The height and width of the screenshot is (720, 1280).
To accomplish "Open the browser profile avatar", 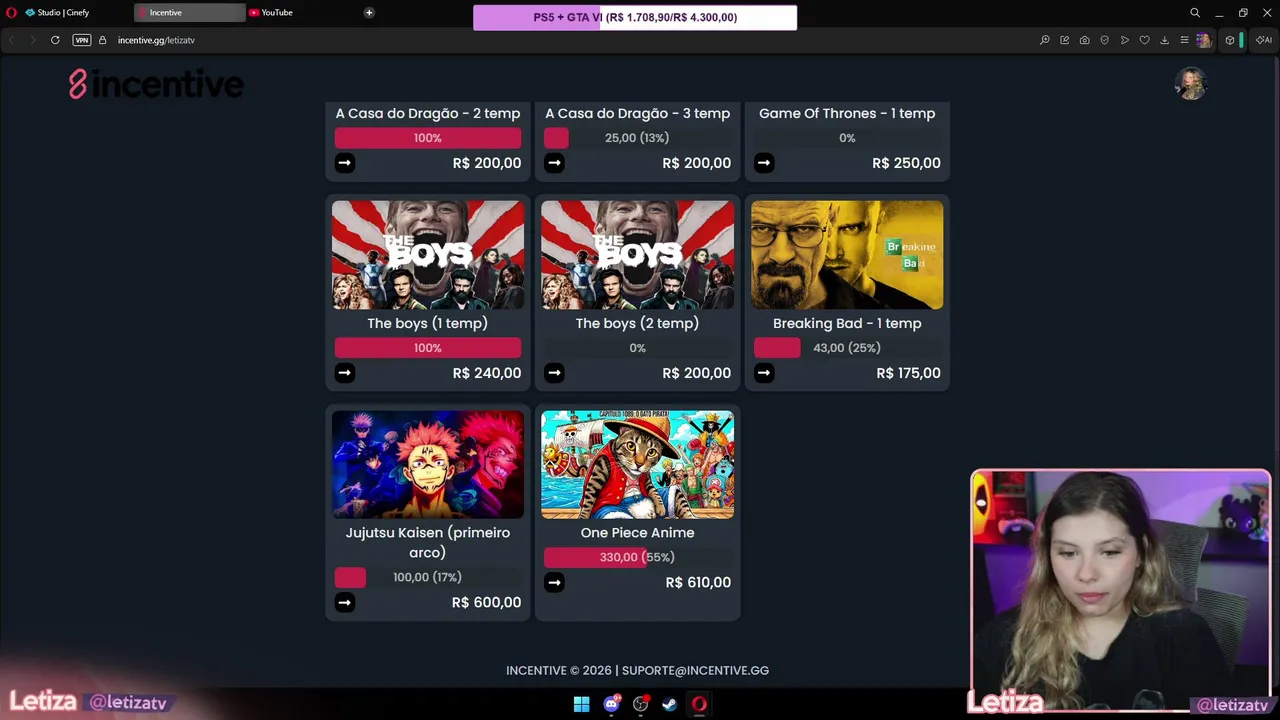I will click(x=1204, y=40).
